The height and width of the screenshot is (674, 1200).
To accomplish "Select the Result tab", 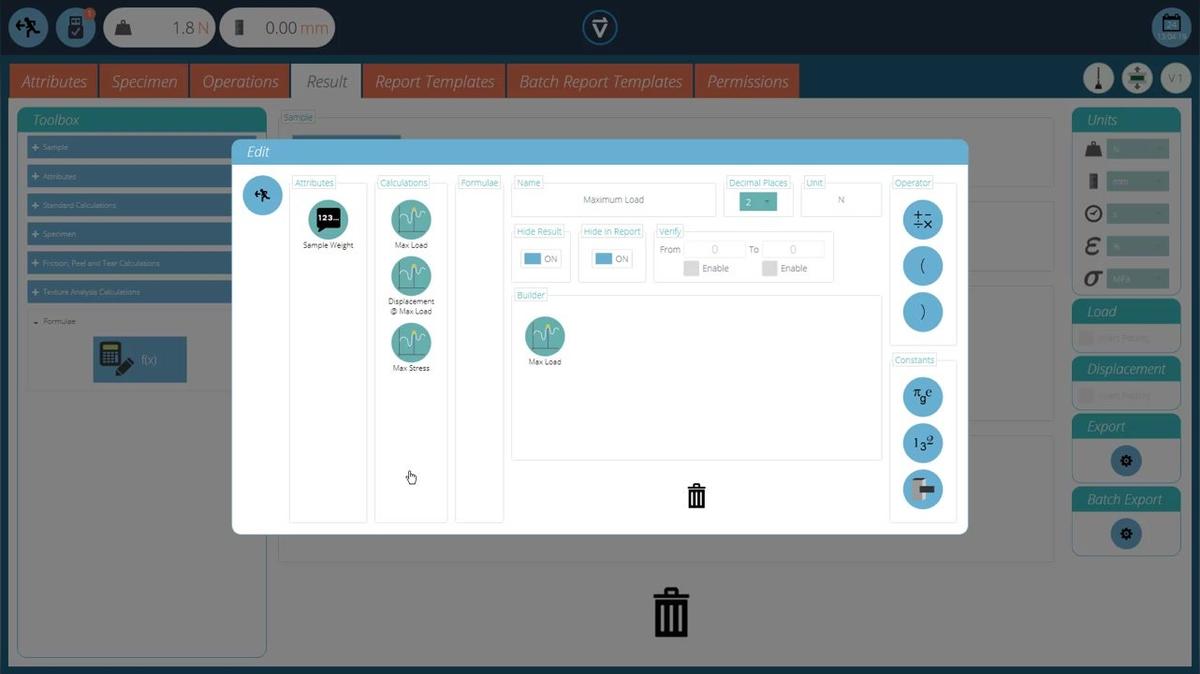I will coord(327,81).
